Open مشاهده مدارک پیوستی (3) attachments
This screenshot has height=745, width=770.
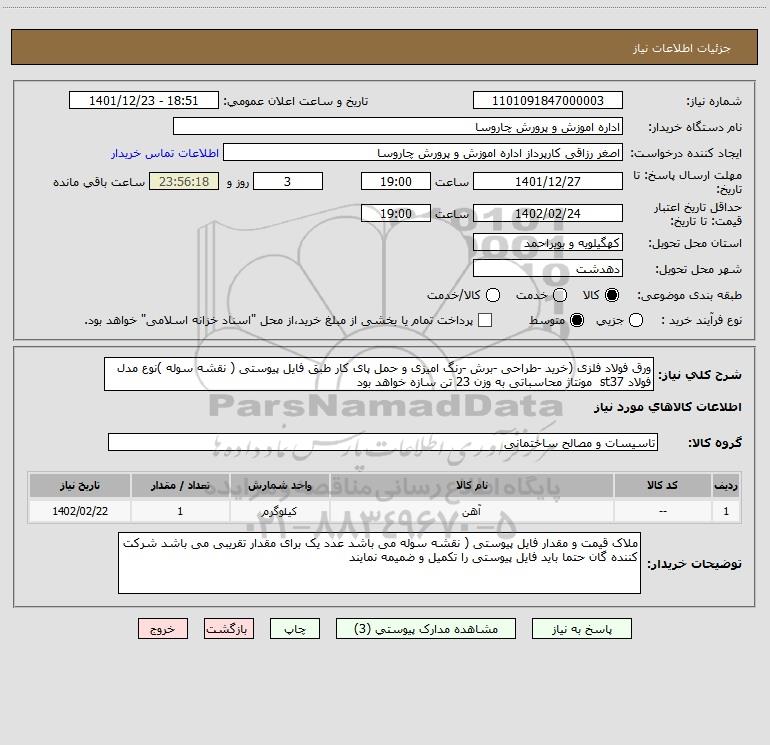click(426, 629)
